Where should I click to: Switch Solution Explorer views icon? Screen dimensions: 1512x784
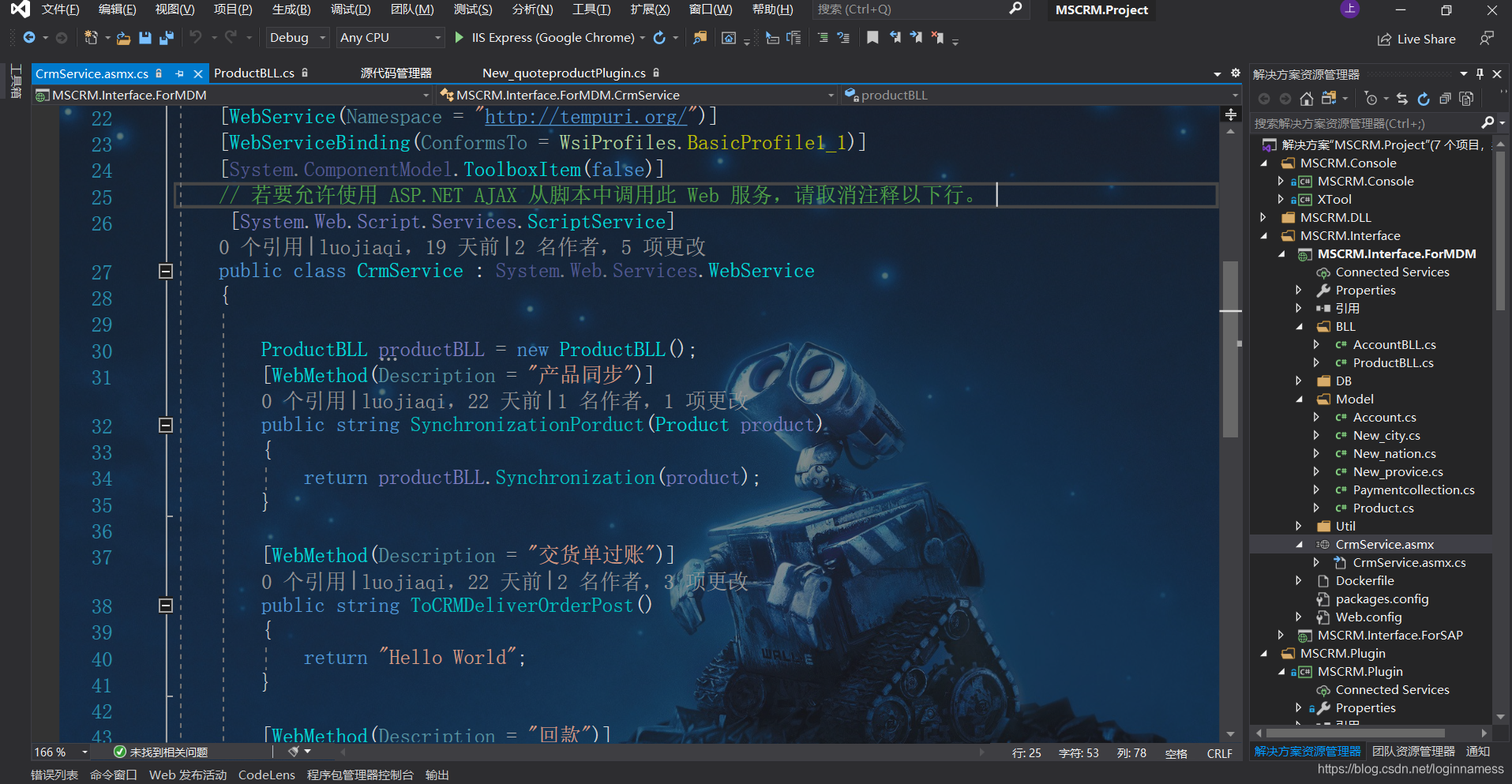(x=1329, y=99)
